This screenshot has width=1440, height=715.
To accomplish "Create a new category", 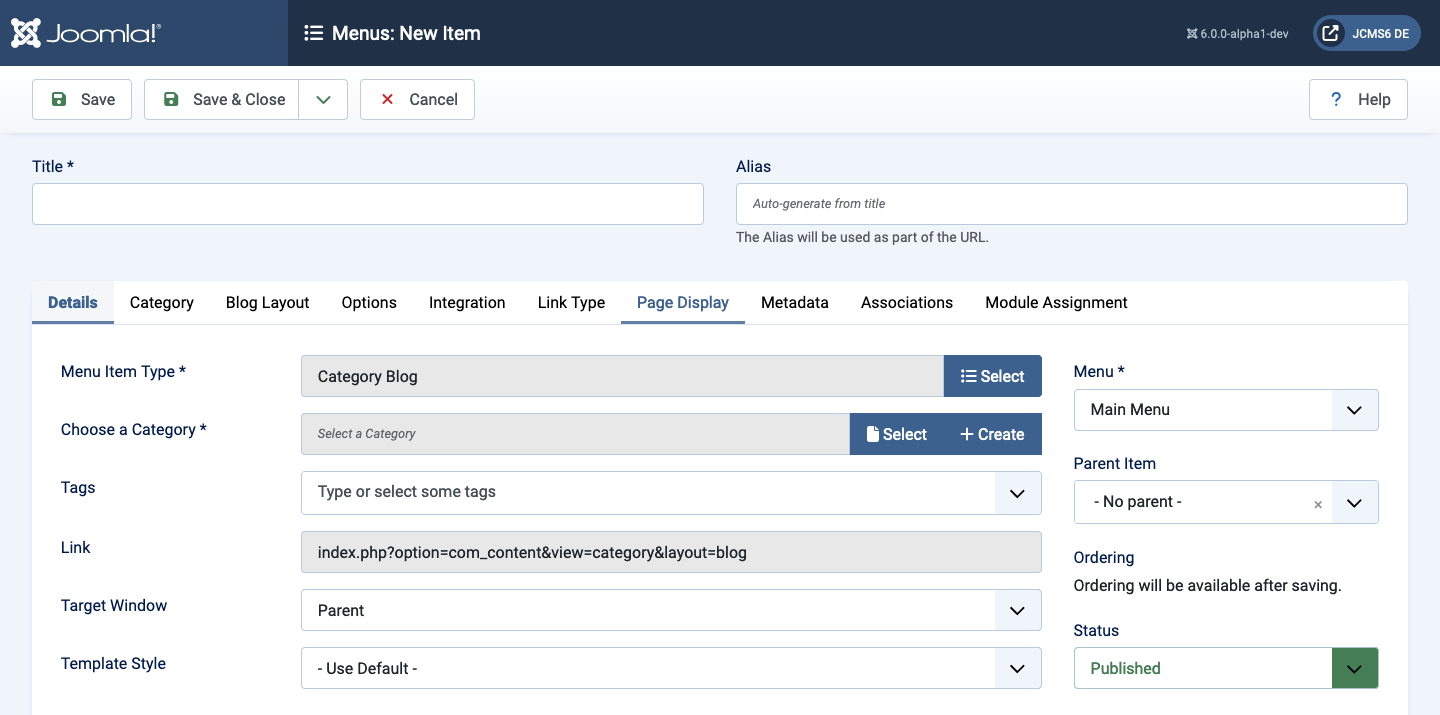I will [993, 434].
